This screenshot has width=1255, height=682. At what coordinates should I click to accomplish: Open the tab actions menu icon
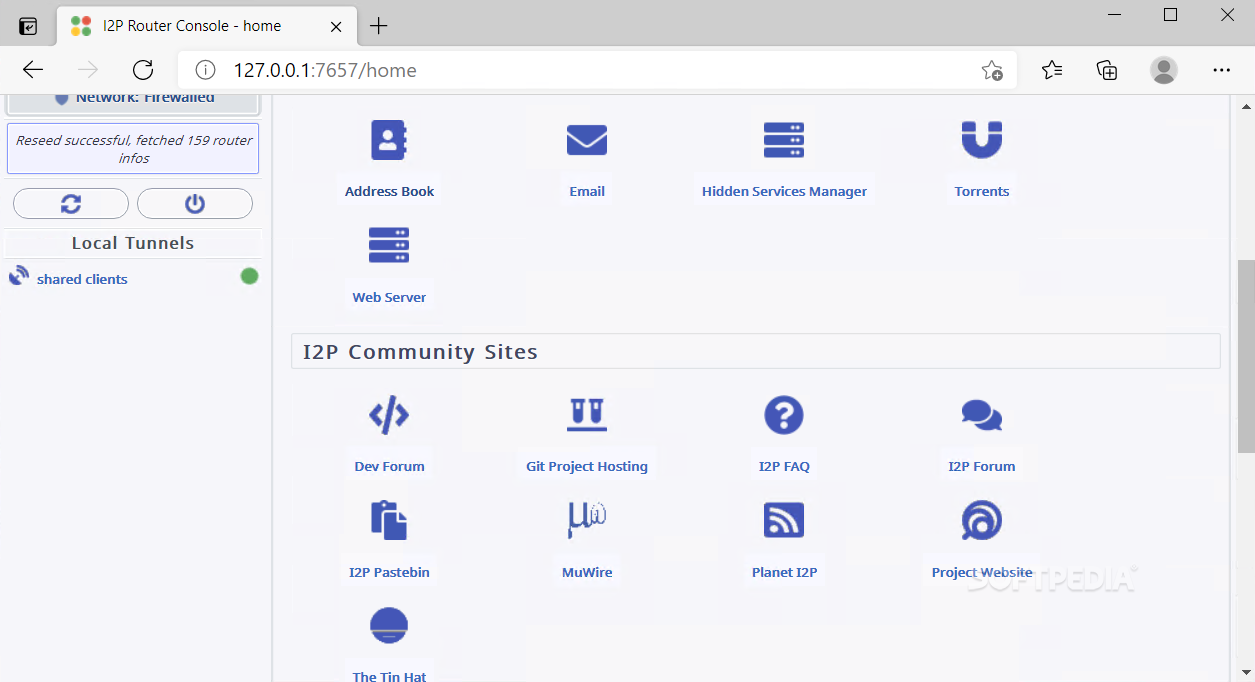pyautogui.click(x=29, y=26)
